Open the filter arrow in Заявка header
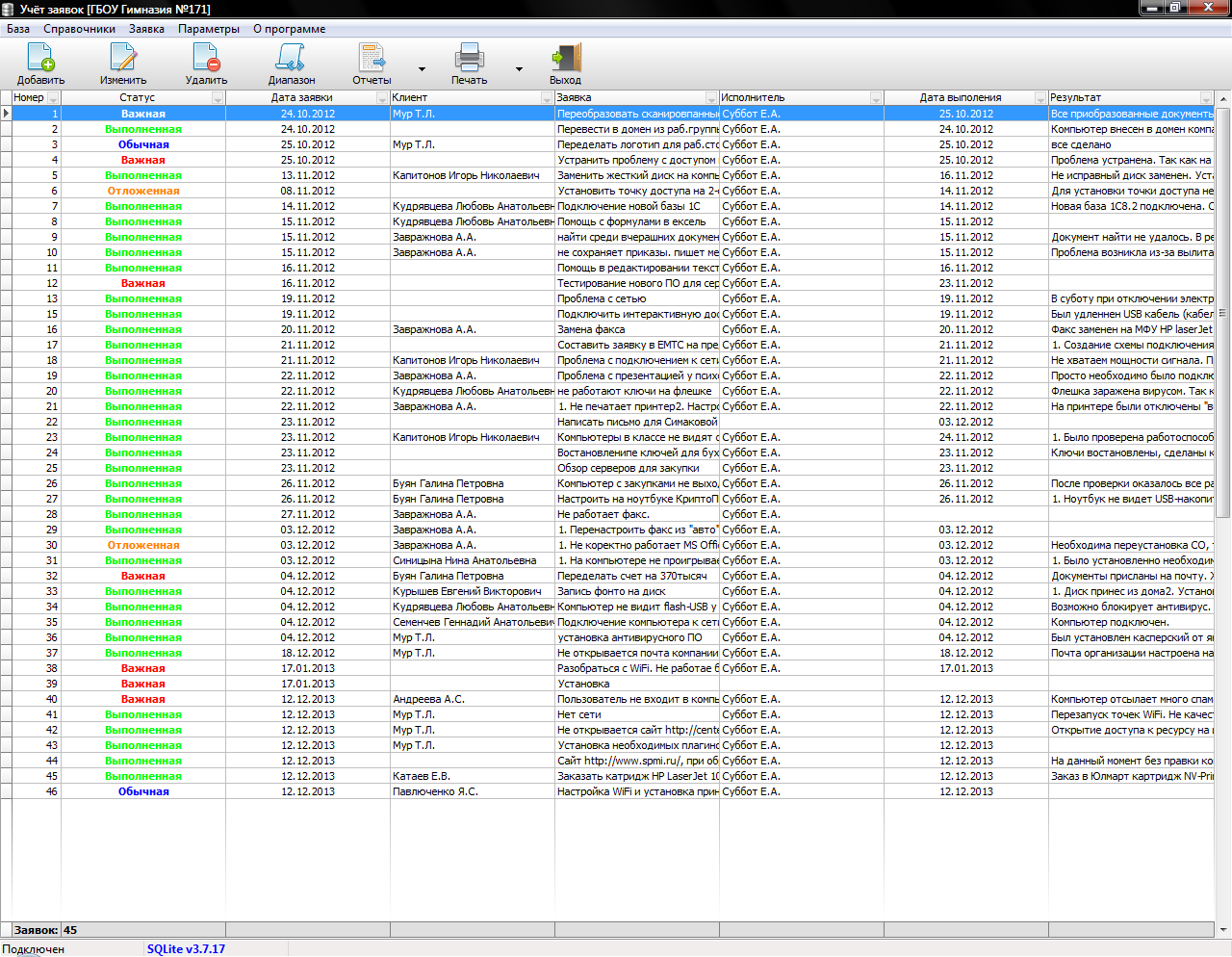This screenshot has width=1232, height=957. 711,98
